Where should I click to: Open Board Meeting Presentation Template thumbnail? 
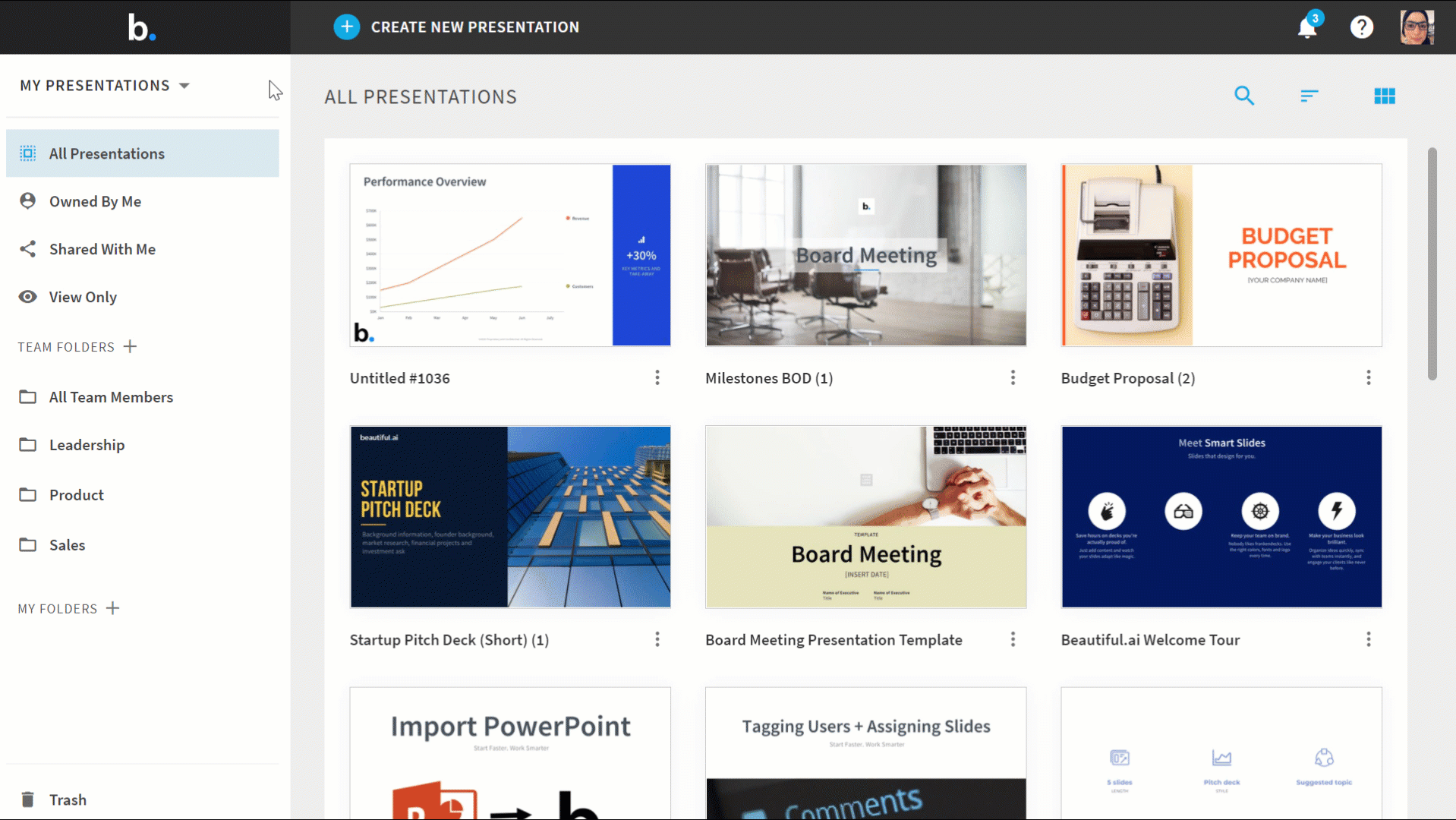pyautogui.click(x=866, y=517)
